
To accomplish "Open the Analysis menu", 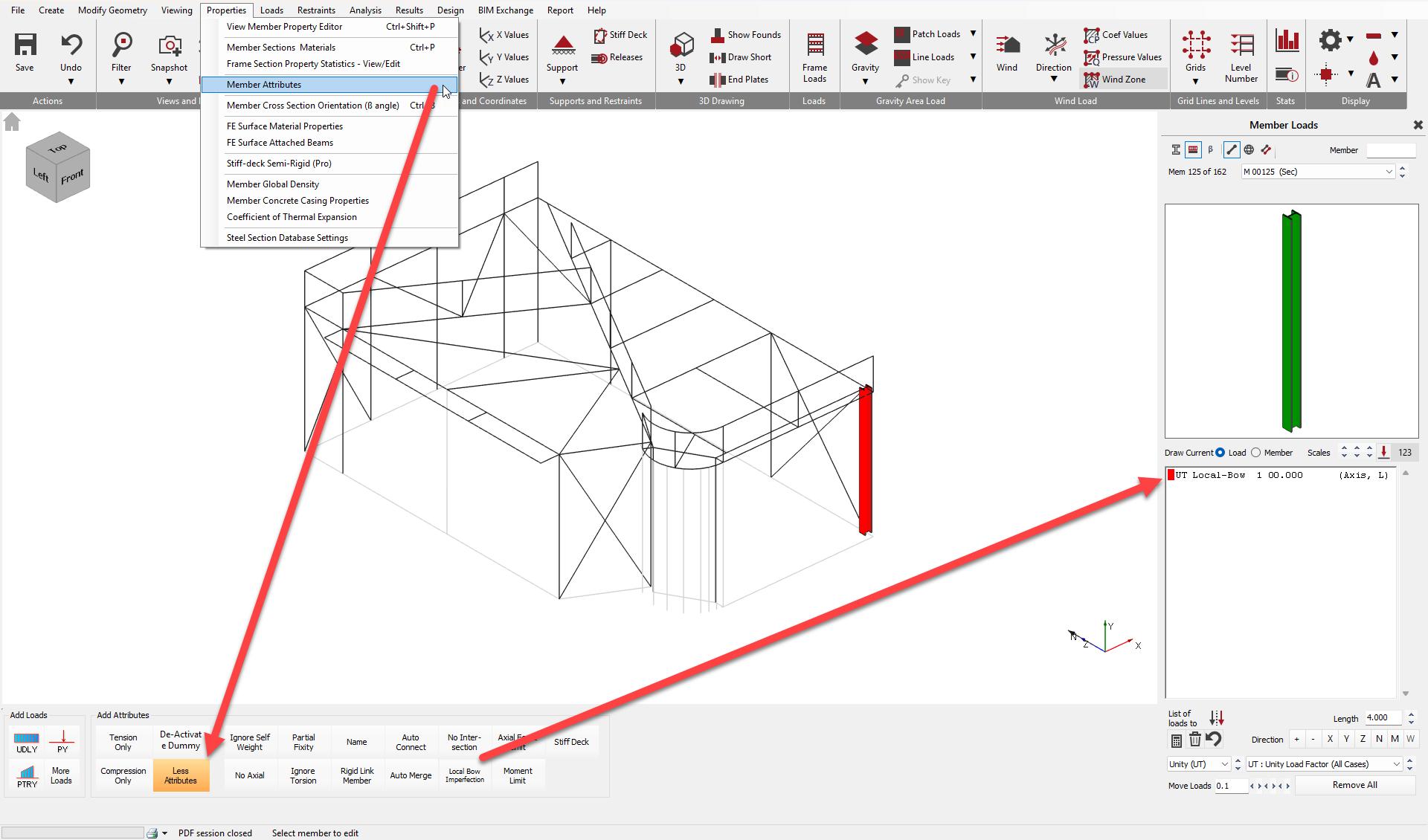I will (x=365, y=10).
